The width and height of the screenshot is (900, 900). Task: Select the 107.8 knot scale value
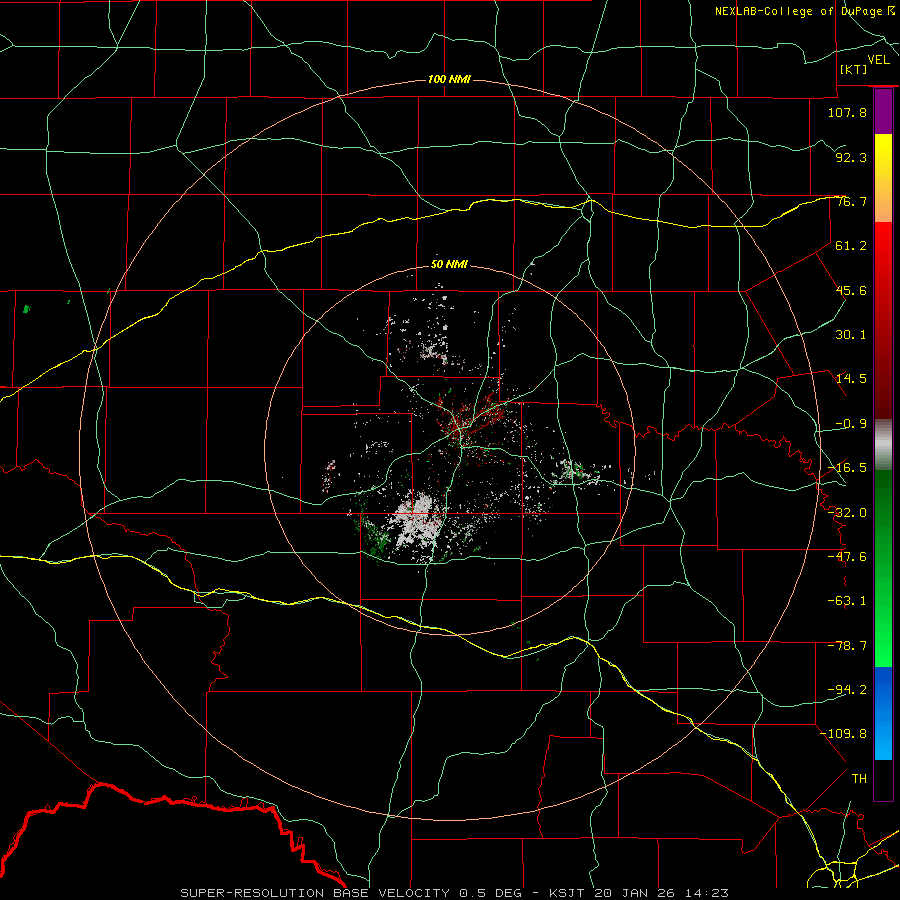pyautogui.click(x=847, y=112)
